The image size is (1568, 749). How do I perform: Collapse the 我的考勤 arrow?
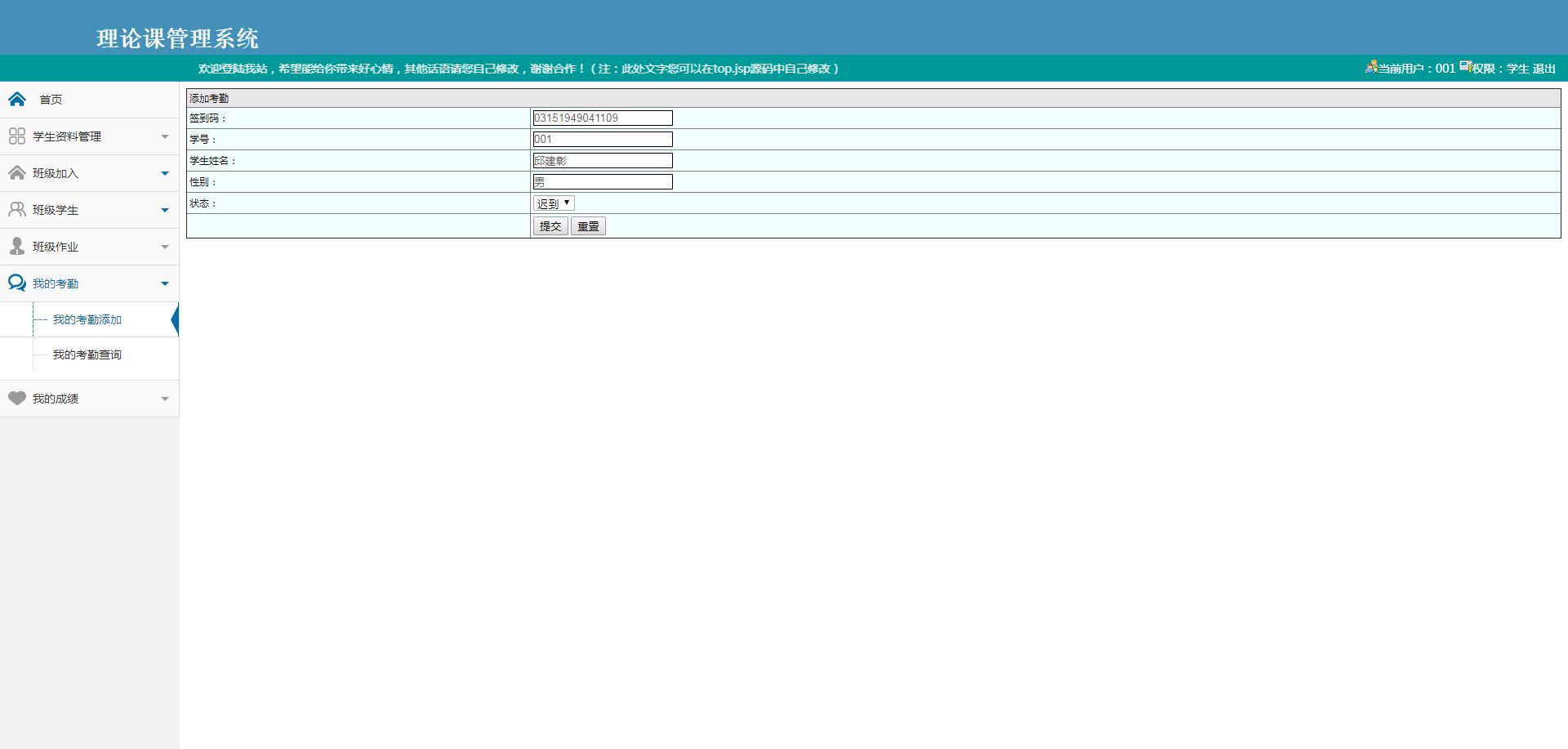click(x=165, y=284)
